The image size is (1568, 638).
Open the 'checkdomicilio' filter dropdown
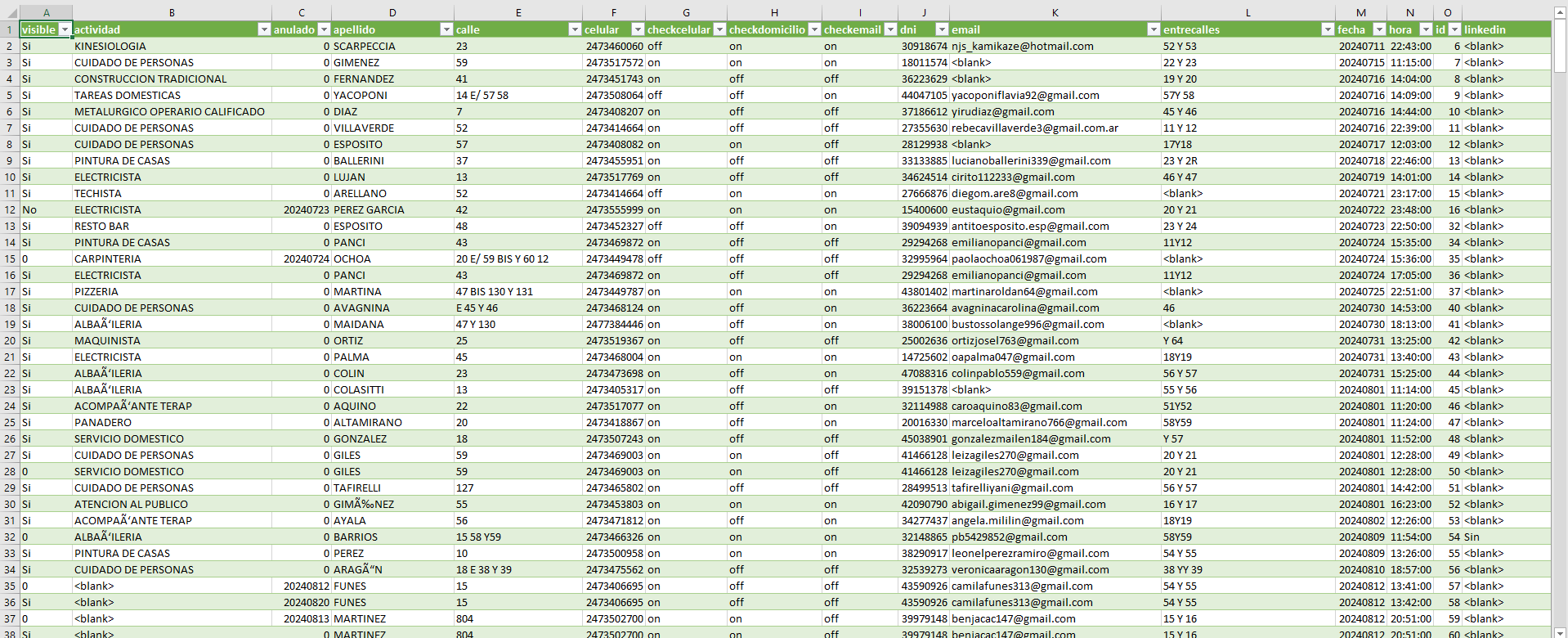click(x=814, y=29)
